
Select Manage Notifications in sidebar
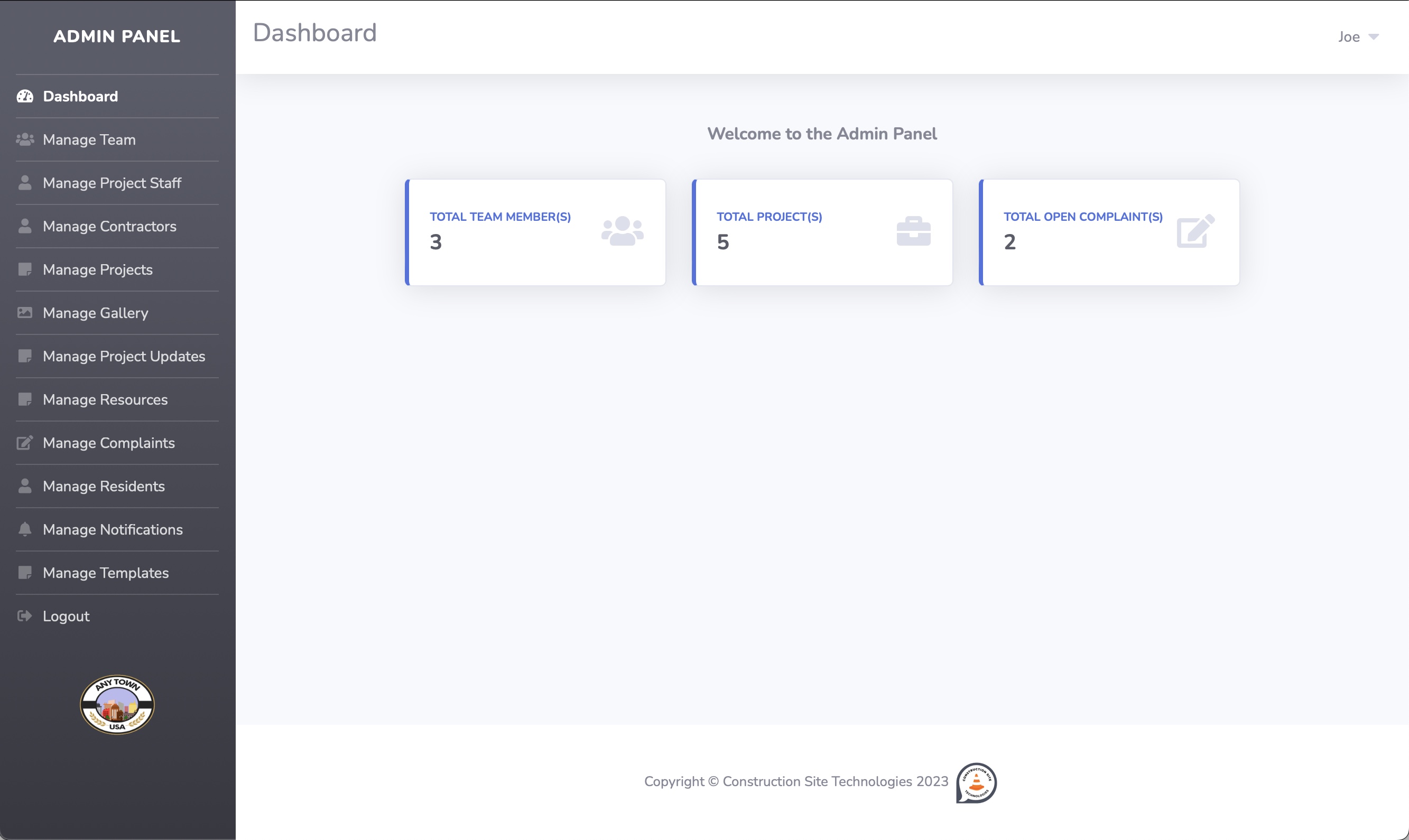[117, 529]
